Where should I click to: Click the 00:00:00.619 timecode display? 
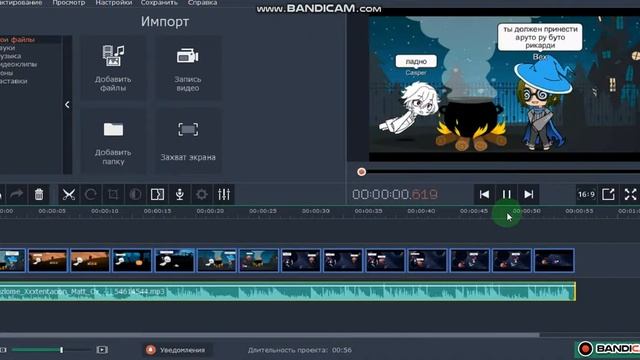[x=395, y=194]
